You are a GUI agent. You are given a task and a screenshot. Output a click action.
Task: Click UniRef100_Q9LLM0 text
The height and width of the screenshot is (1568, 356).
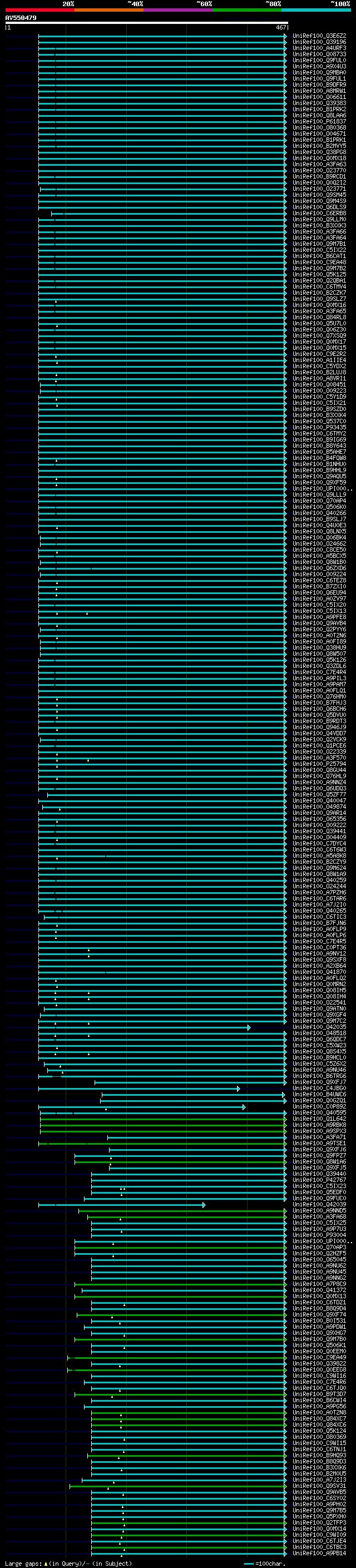(x=319, y=219)
